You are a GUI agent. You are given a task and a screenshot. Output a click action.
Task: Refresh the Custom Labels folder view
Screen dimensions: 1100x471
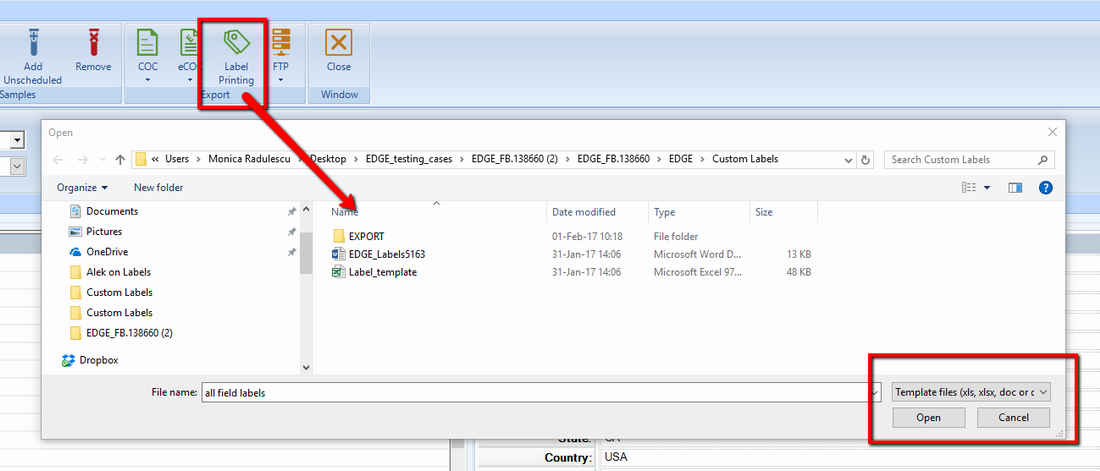pos(866,159)
